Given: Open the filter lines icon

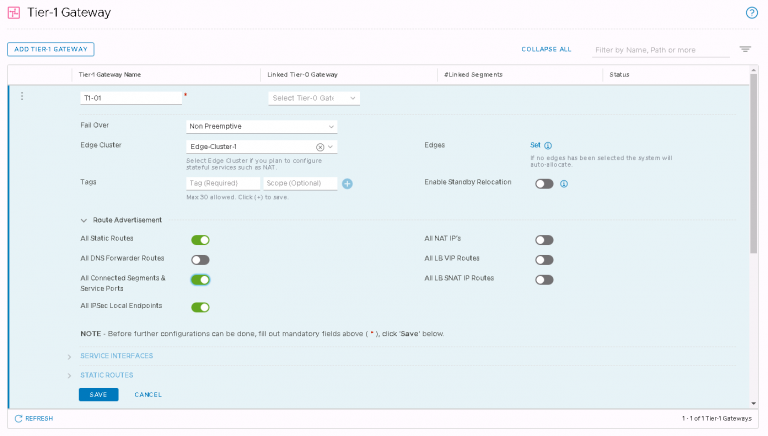Looking at the screenshot, I should coord(745,49).
